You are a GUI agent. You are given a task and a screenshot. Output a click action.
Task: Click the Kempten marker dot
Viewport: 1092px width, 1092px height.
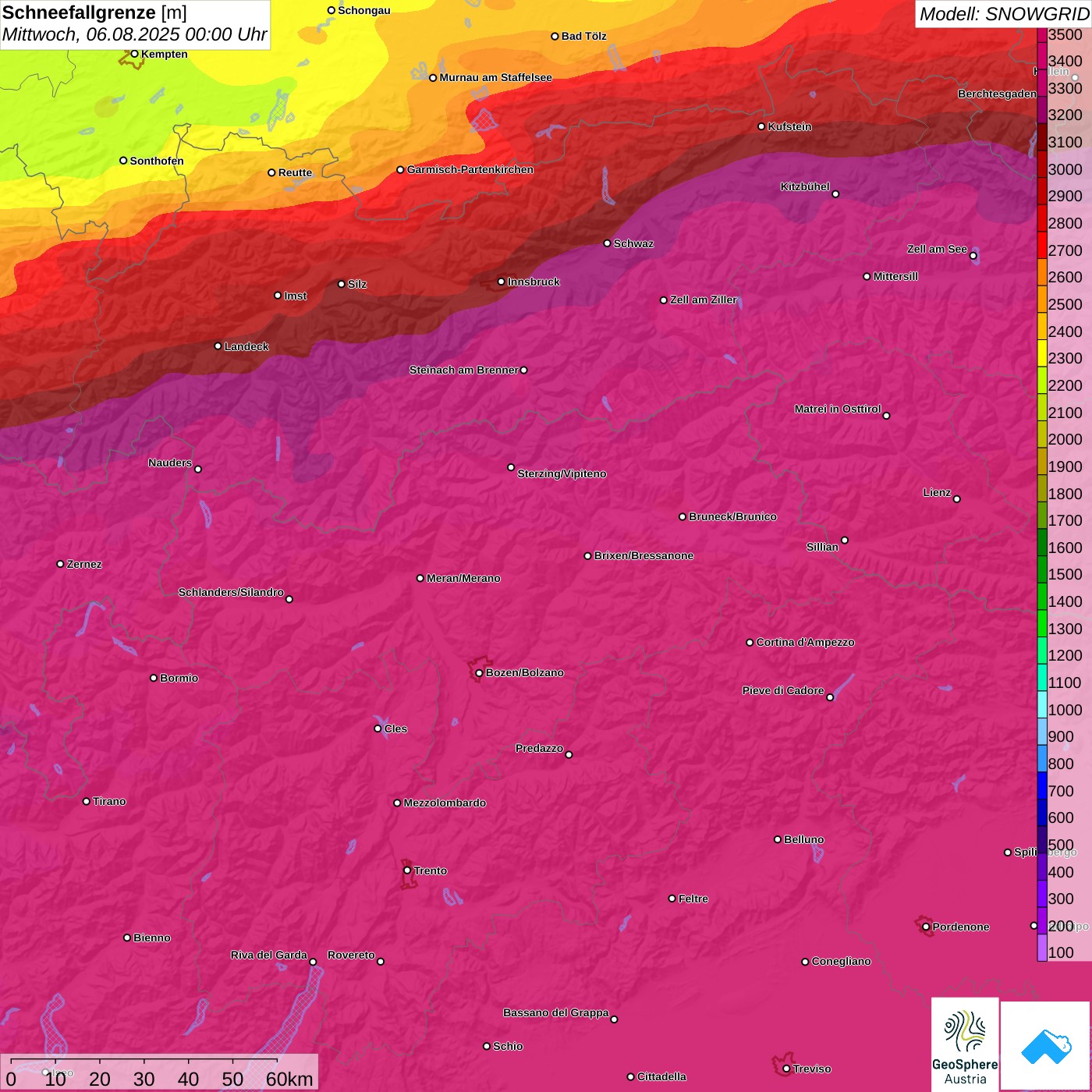pos(135,54)
